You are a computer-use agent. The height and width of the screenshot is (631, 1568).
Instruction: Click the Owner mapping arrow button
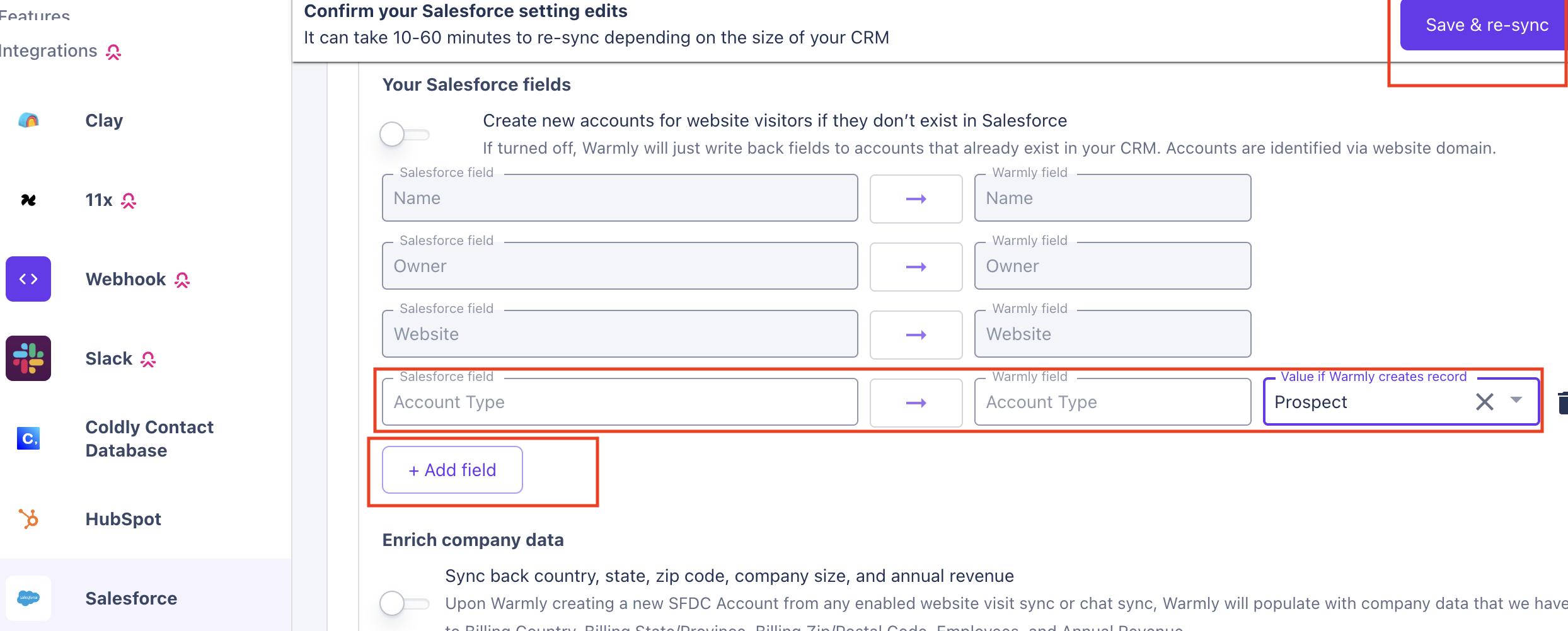[x=916, y=267]
